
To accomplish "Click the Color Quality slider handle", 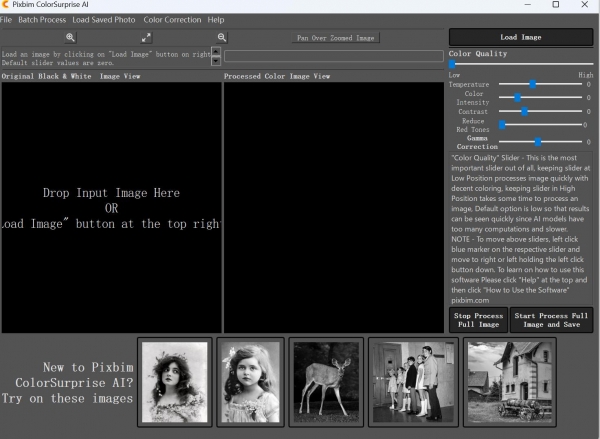I will click(x=452, y=64).
